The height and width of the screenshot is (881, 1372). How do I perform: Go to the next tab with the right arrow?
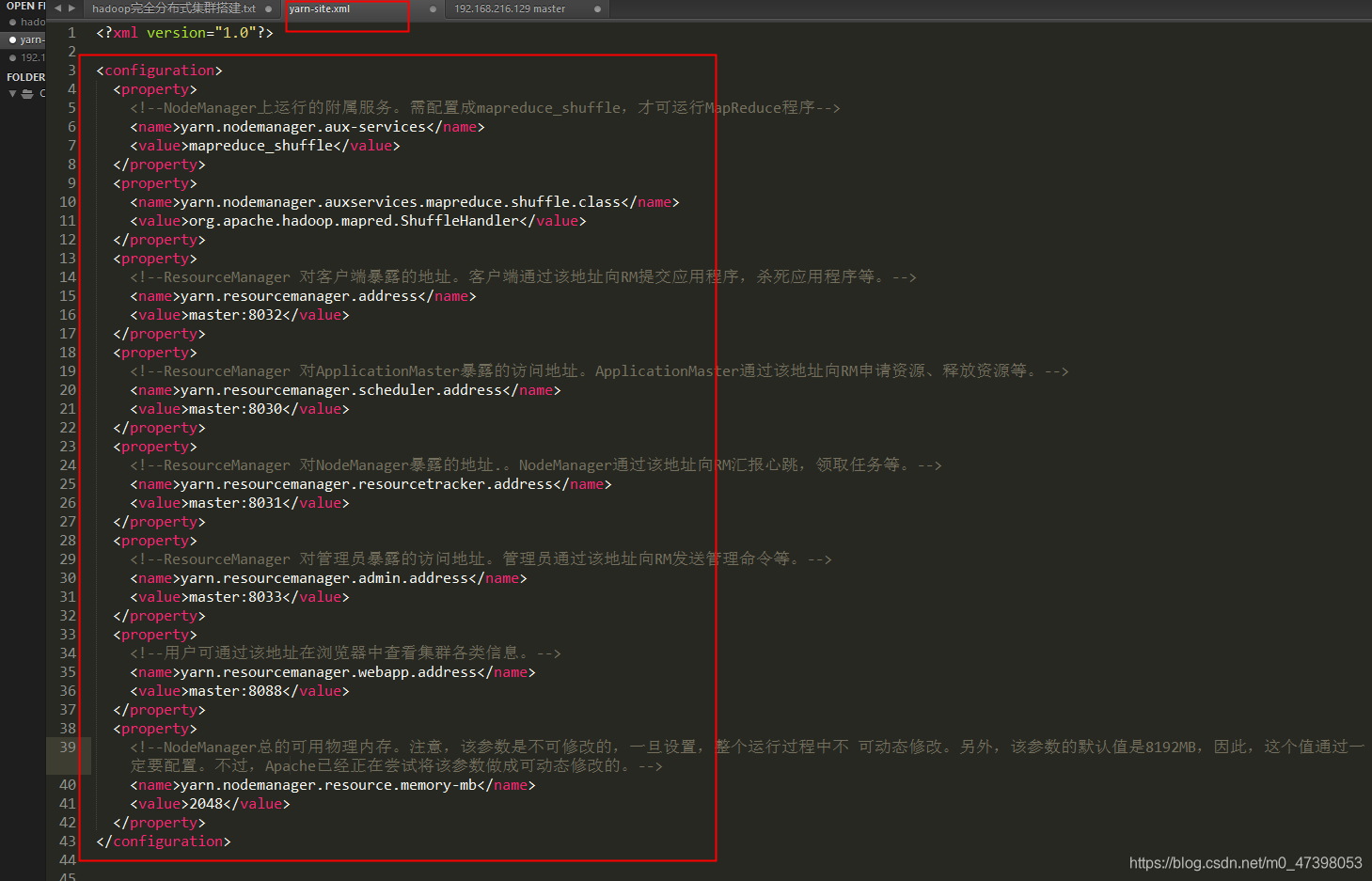pyautogui.click(x=71, y=8)
